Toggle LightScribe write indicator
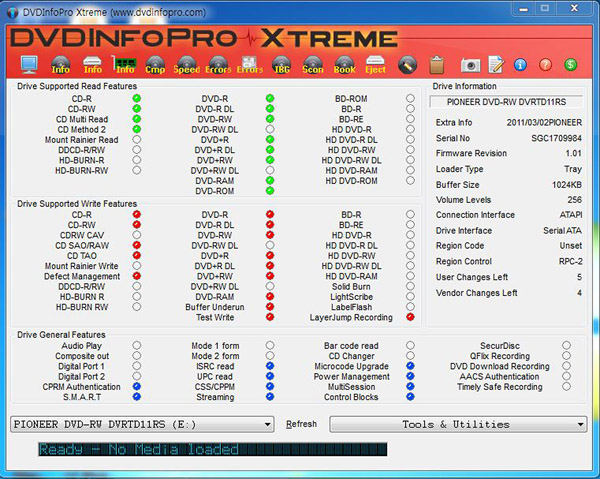Image resolution: width=600 pixels, height=479 pixels. [x=410, y=296]
